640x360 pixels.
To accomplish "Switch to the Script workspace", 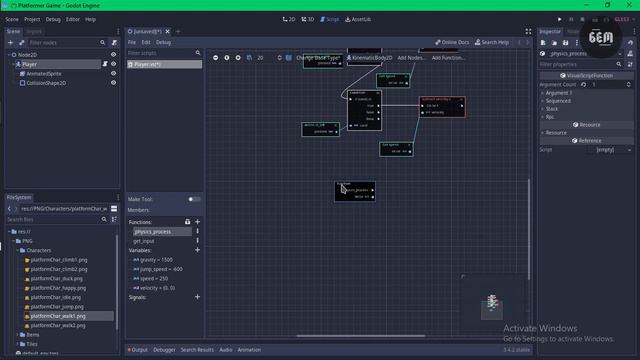I will [329, 19].
